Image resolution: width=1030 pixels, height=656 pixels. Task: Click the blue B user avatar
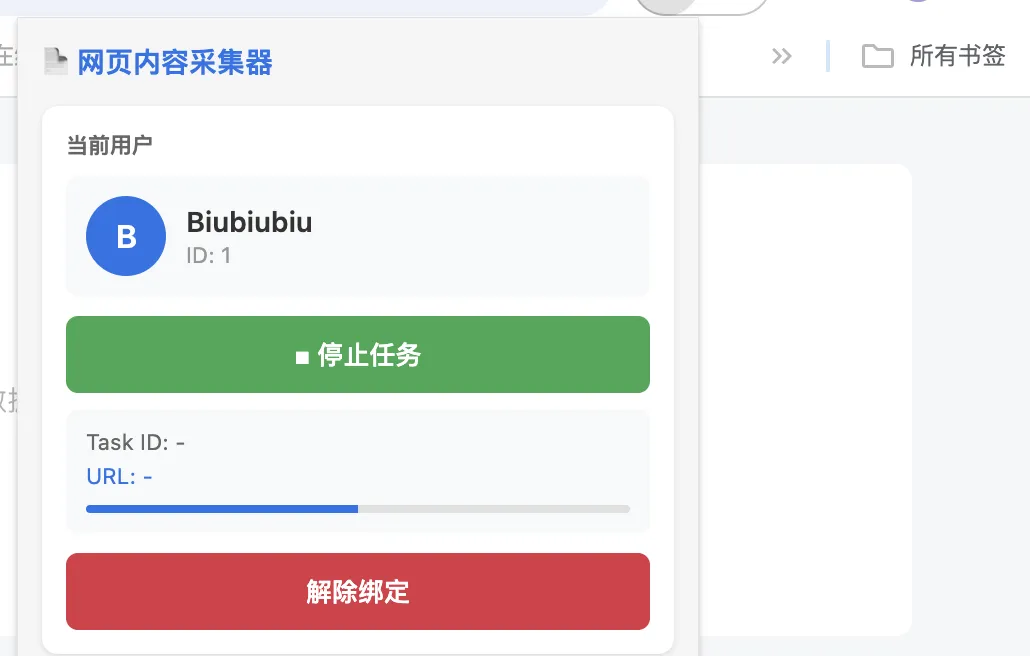pyautogui.click(x=126, y=236)
